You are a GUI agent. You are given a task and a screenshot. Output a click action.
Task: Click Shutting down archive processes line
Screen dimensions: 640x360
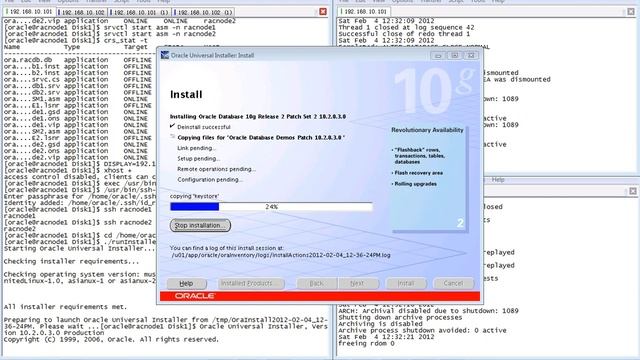point(400,318)
